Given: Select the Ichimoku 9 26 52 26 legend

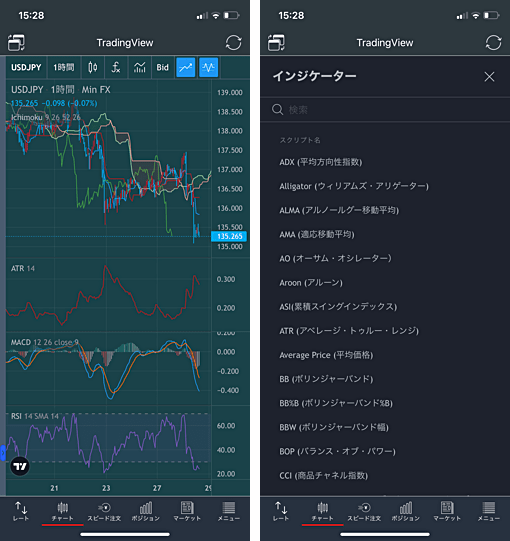Looking at the screenshot, I should [46, 118].
